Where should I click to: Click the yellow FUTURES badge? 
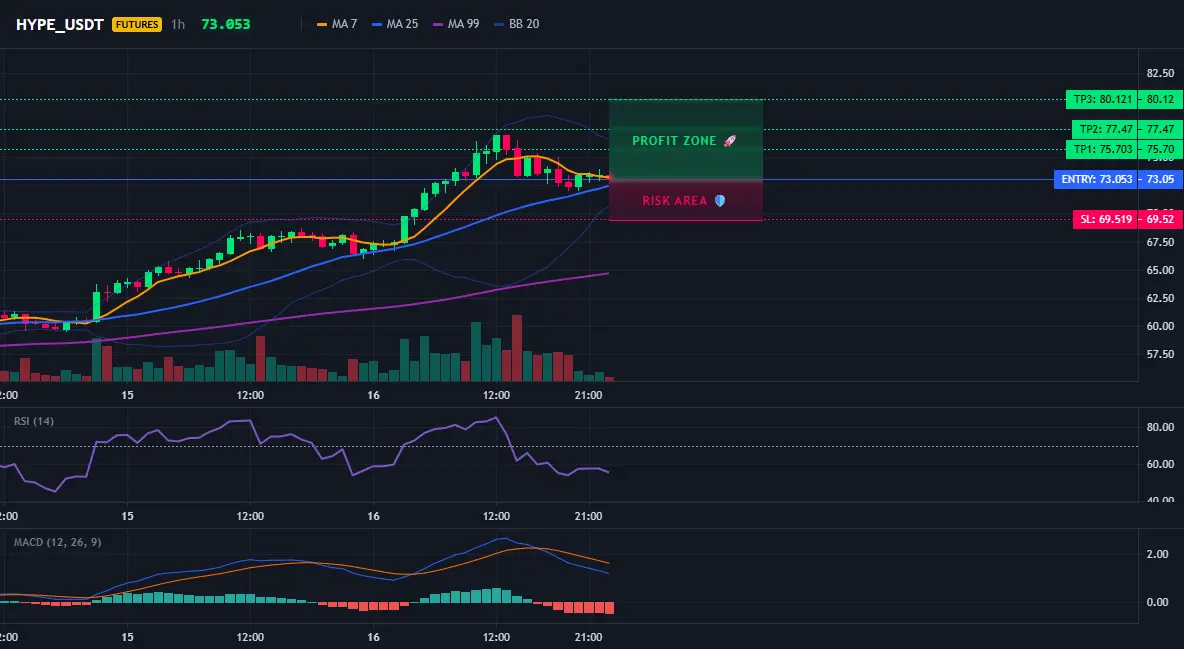click(x=137, y=24)
